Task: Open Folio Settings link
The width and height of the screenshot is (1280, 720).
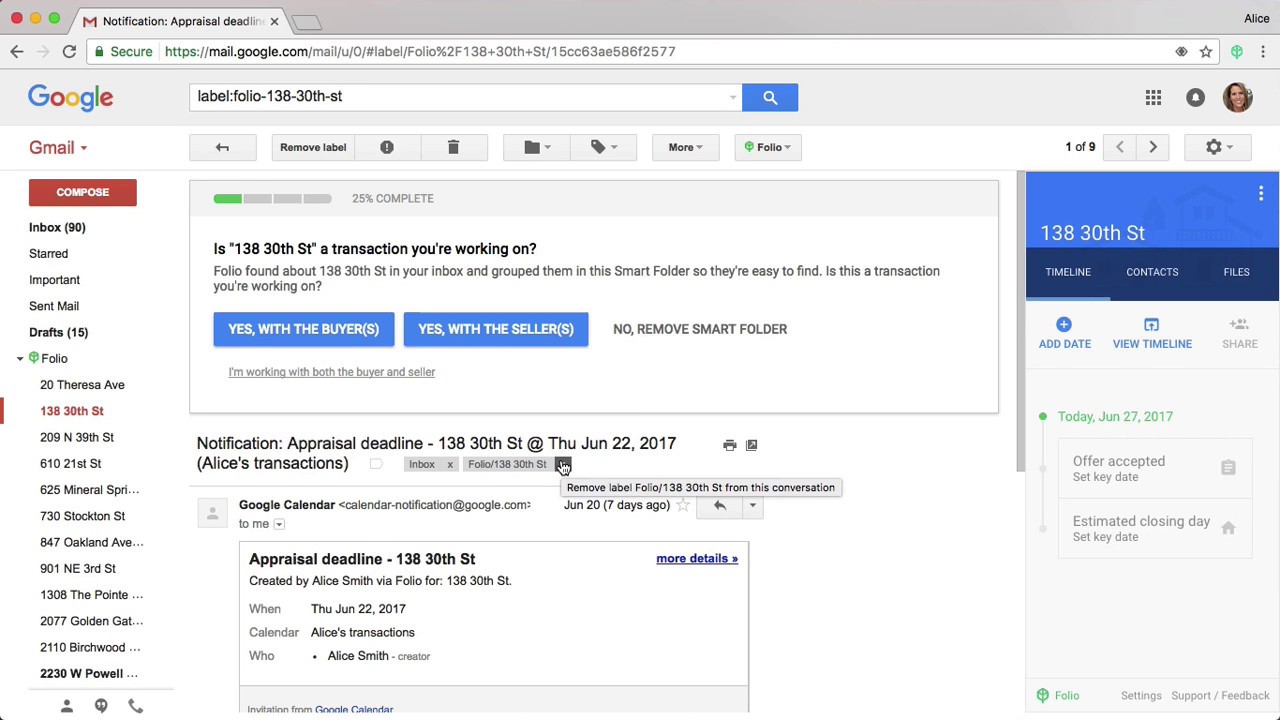Action: pos(1141,696)
